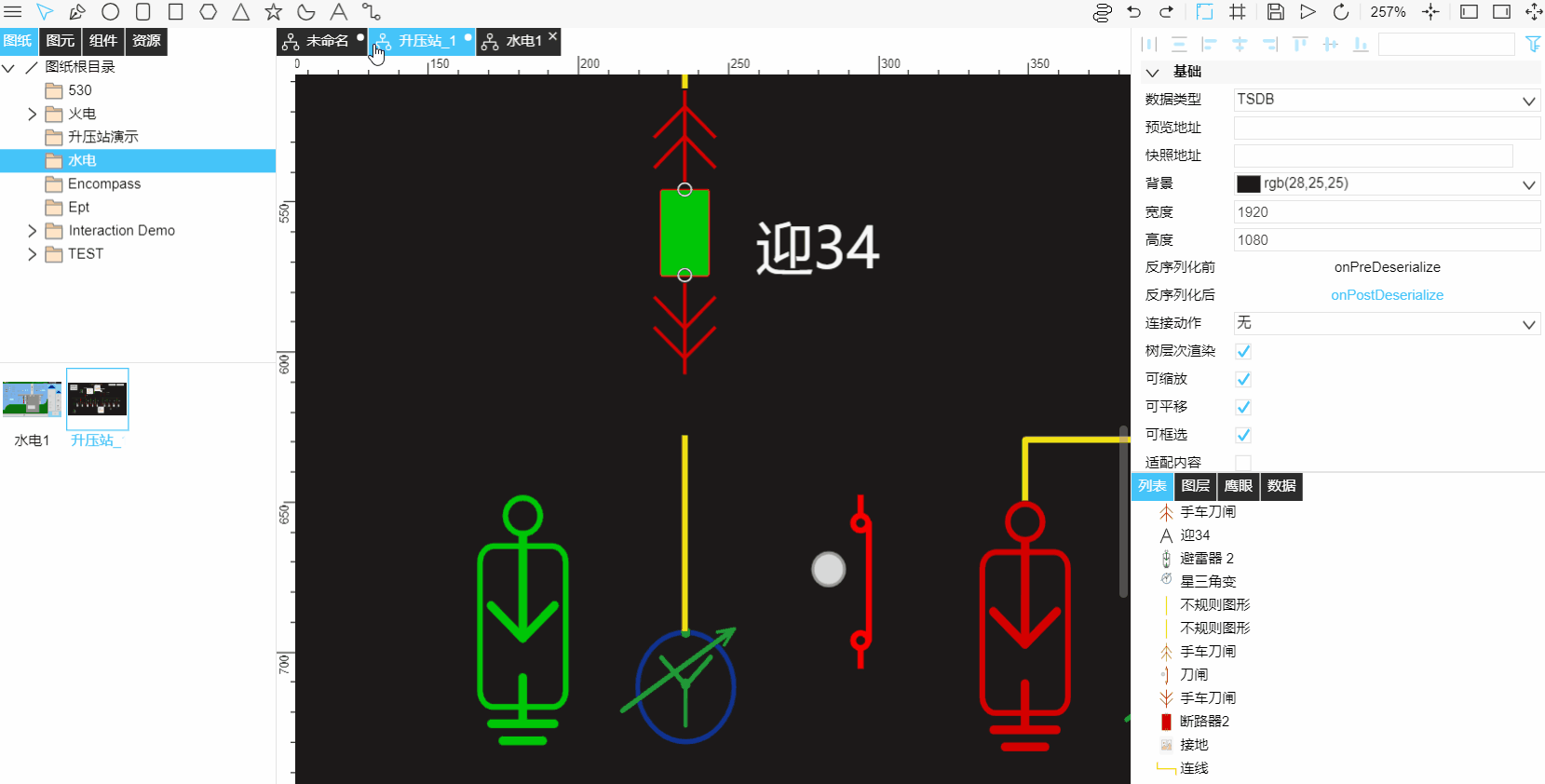Viewport: 1545px width, 784px height.
Task: Reset the 257% zoom level
Action: coord(1388,12)
